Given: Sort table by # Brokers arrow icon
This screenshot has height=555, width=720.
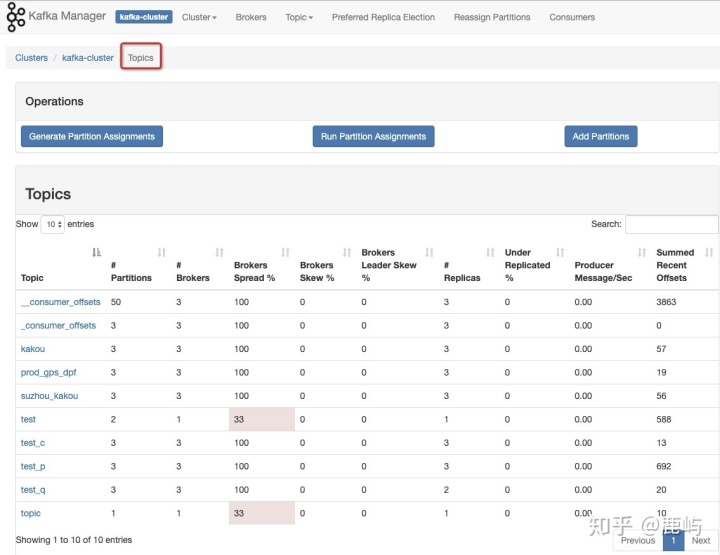Looking at the screenshot, I should pos(219,252).
